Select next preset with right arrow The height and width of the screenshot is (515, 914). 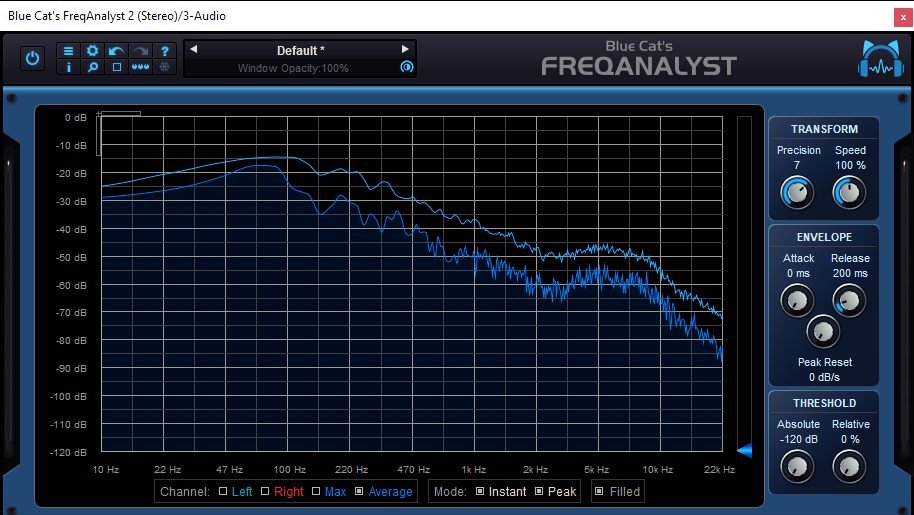tap(405, 50)
